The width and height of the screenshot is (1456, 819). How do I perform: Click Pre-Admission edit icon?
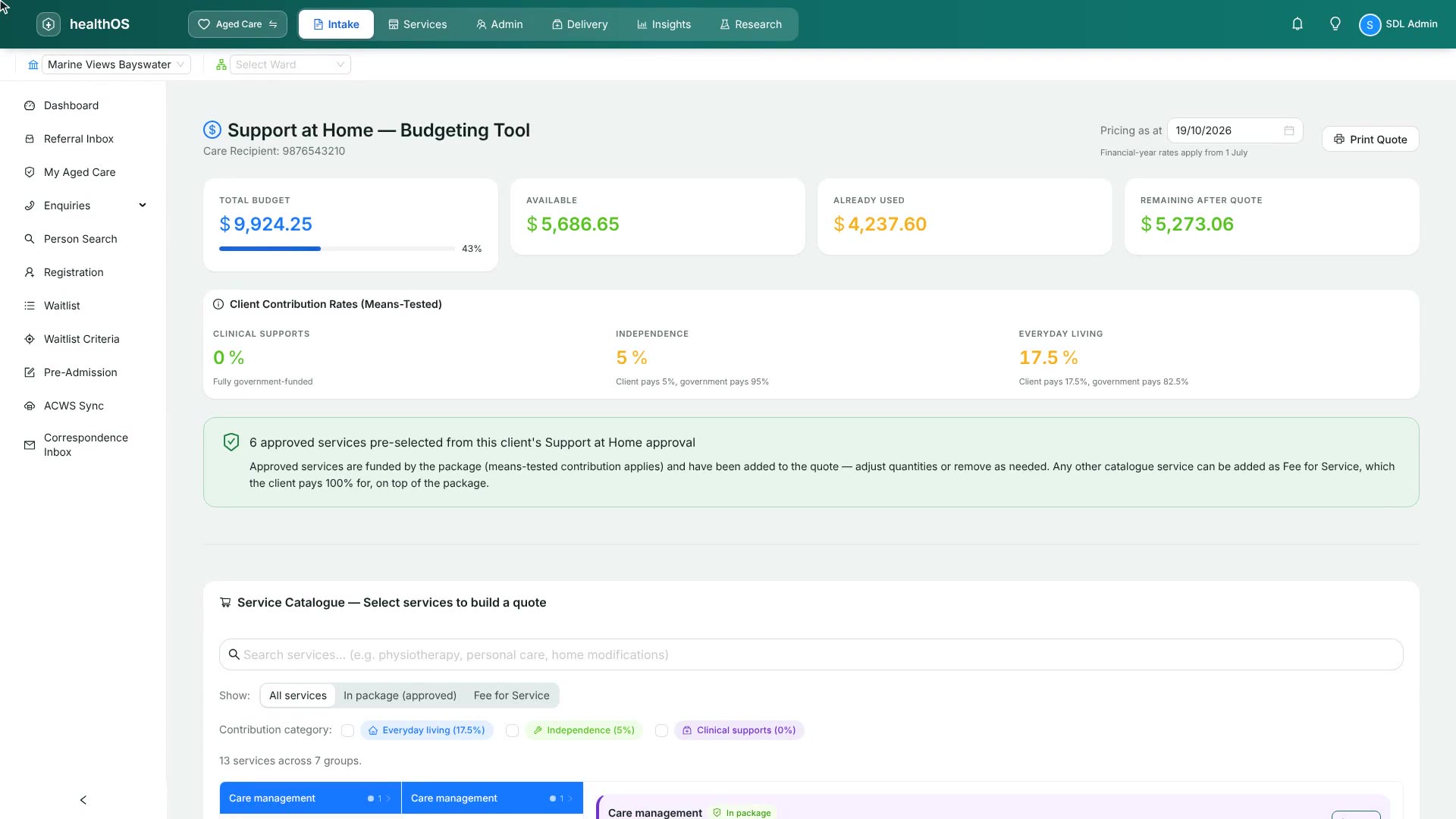click(30, 372)
